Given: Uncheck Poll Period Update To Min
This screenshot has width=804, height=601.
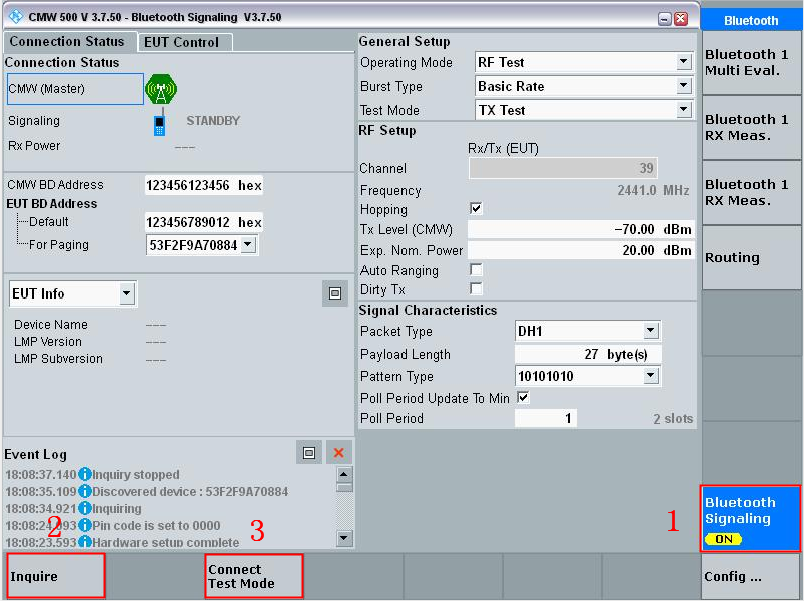Looking at the screenshot, I should pyautogui.click(x=523, y=397).
